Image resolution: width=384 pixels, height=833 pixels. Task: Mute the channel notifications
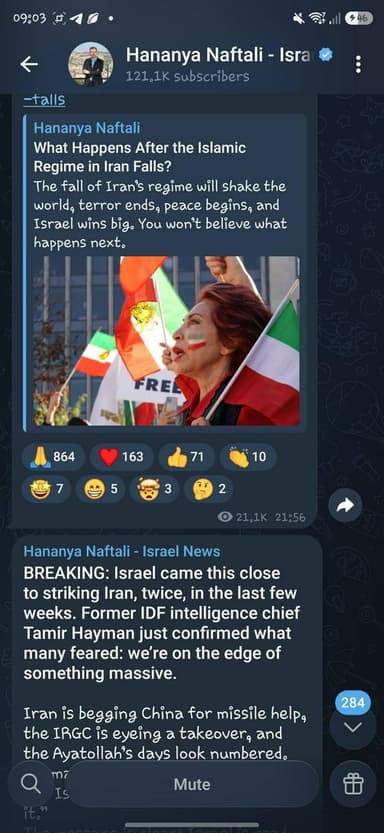click(192, 784)
